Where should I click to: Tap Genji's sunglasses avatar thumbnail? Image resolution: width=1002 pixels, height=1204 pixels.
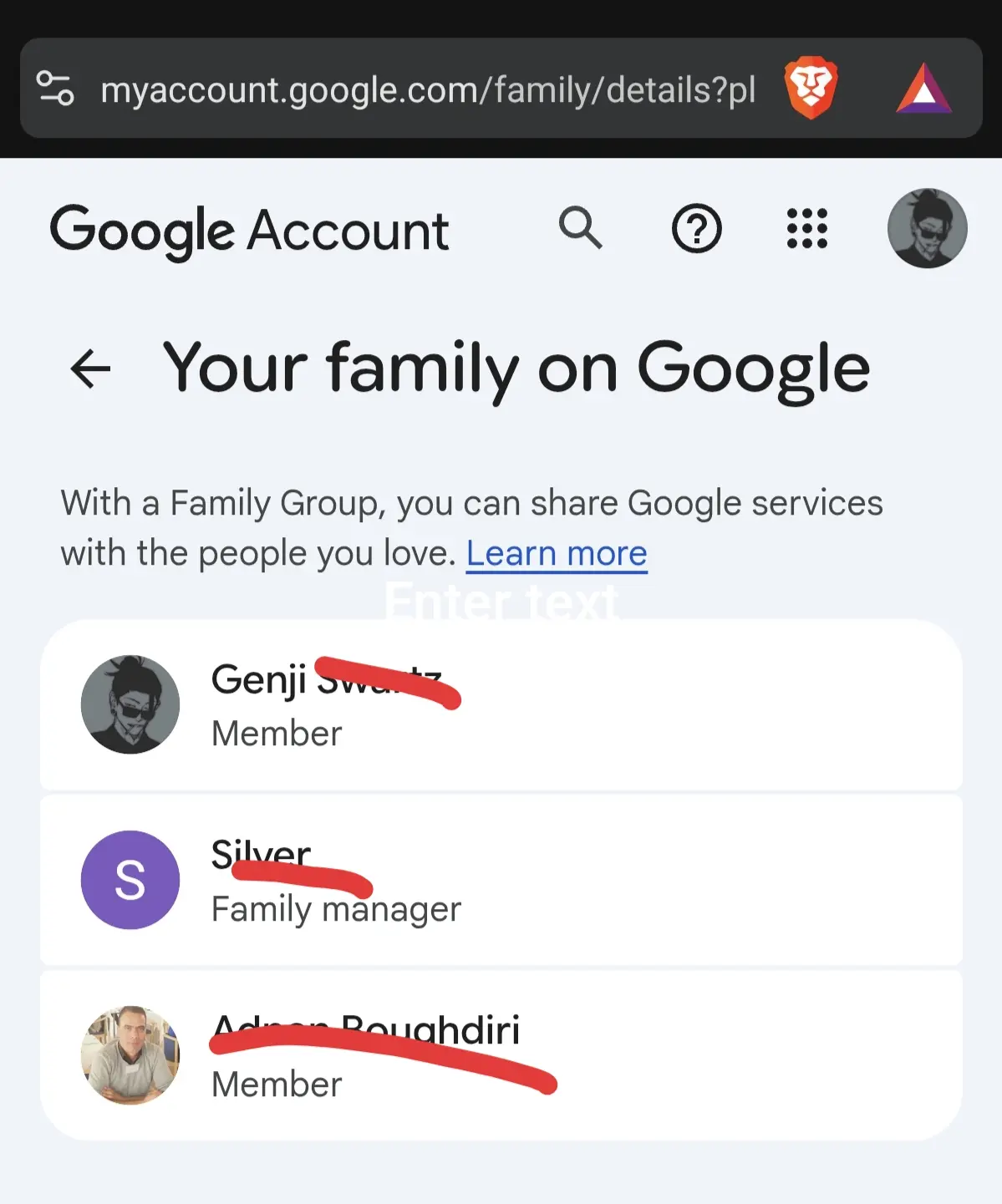pos(130,704)
